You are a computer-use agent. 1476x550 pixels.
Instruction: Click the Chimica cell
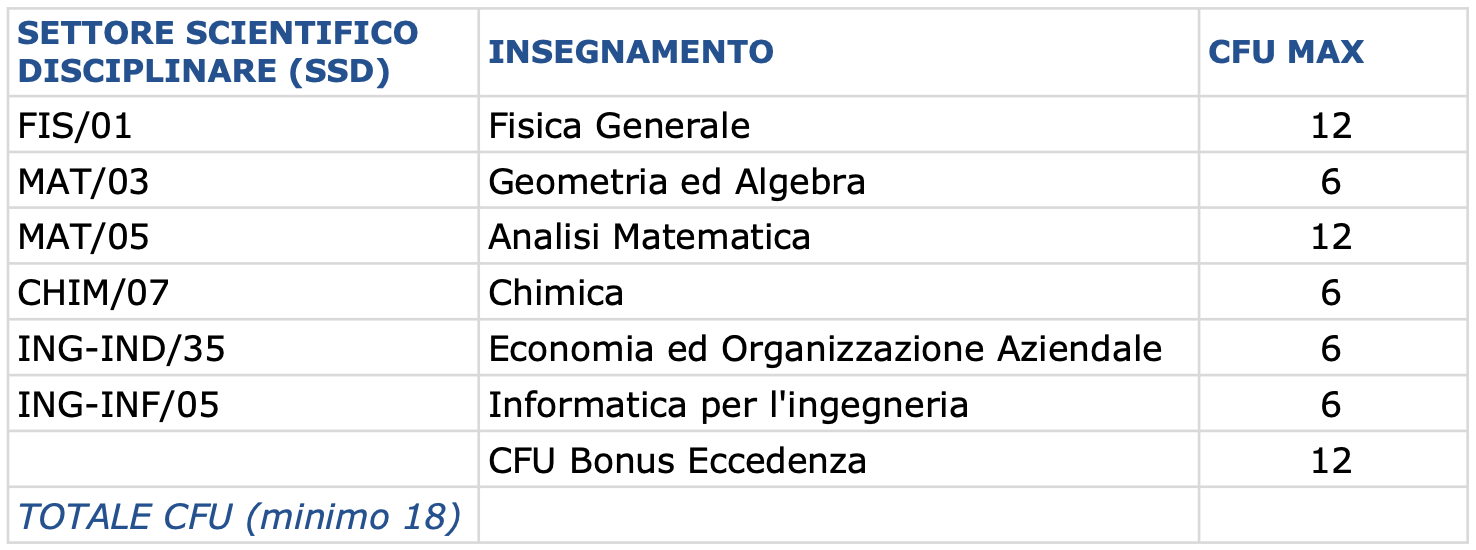(838, 293)
